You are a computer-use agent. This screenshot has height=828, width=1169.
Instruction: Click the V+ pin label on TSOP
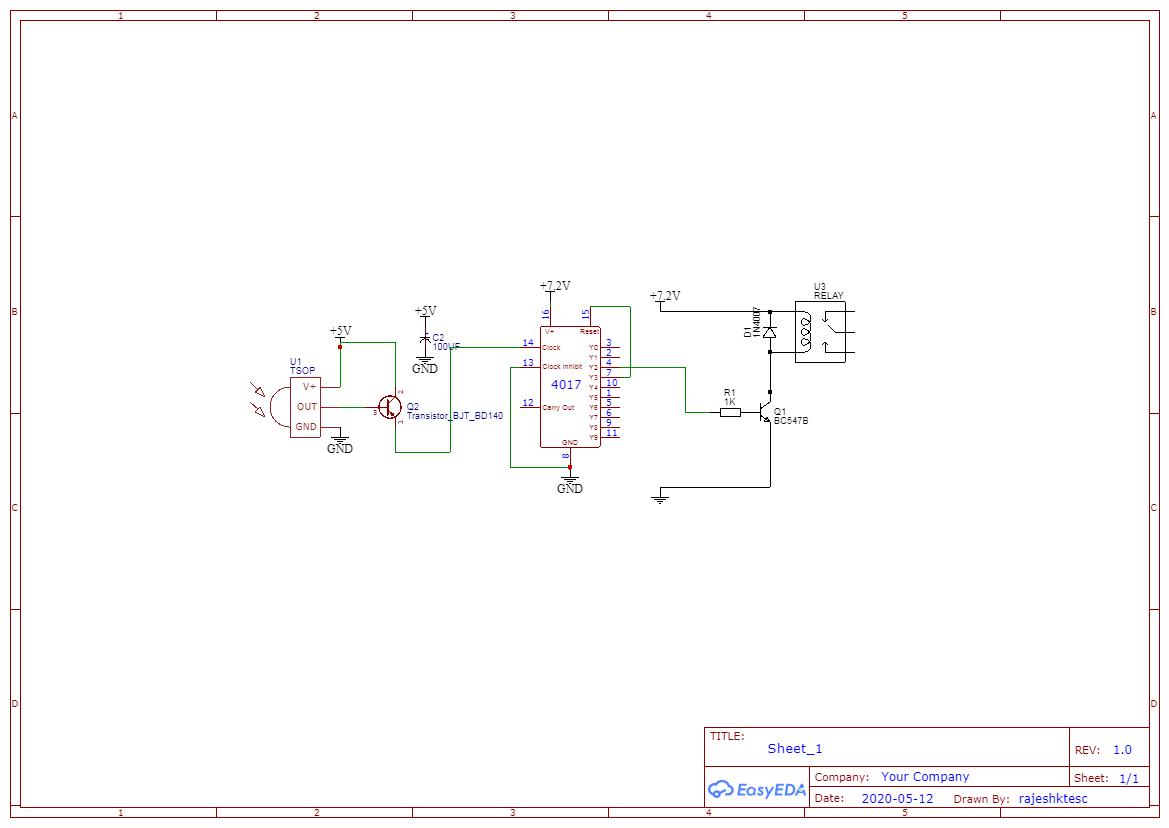[309, 387]
